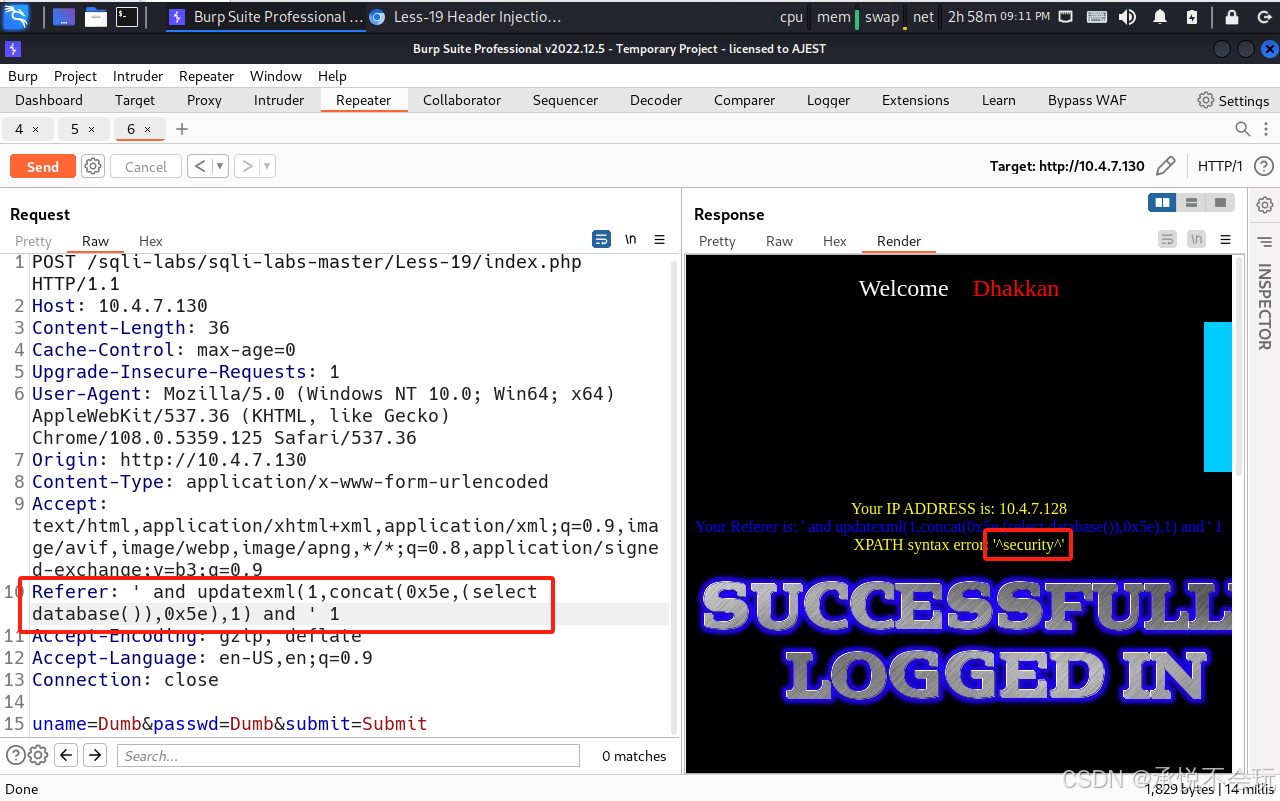Switch to the Less-19 Header Injection browser window

click(x=467, y=17)
